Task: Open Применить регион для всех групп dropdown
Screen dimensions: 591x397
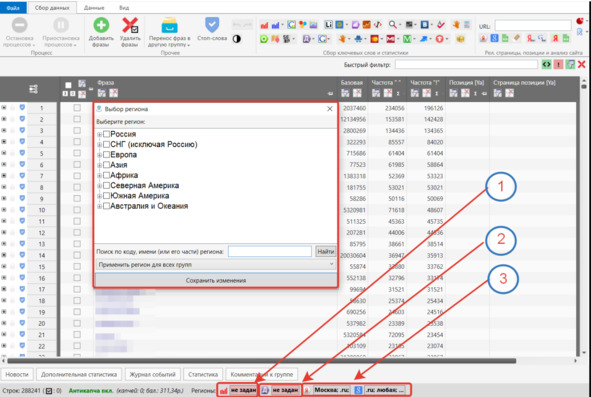Action: tap(216, 265)
